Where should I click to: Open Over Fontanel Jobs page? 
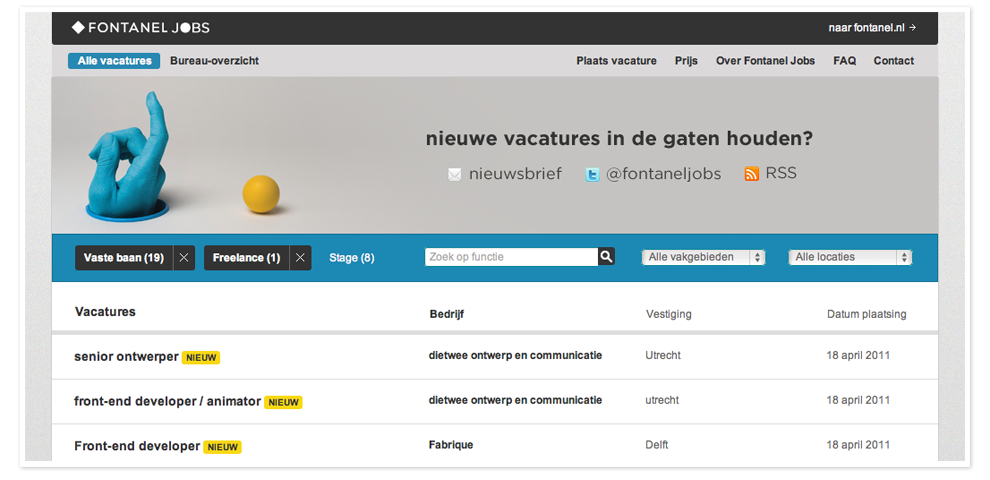765,61
